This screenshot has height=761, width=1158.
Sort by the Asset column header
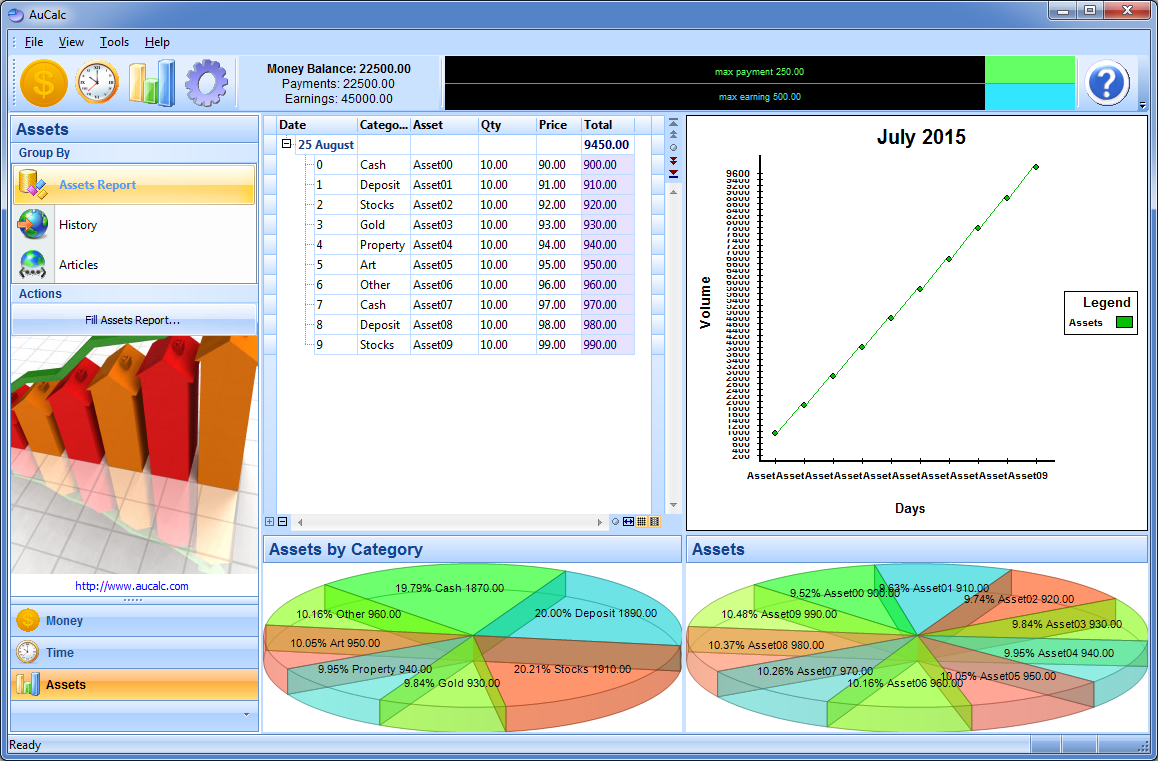pos(444,125)
